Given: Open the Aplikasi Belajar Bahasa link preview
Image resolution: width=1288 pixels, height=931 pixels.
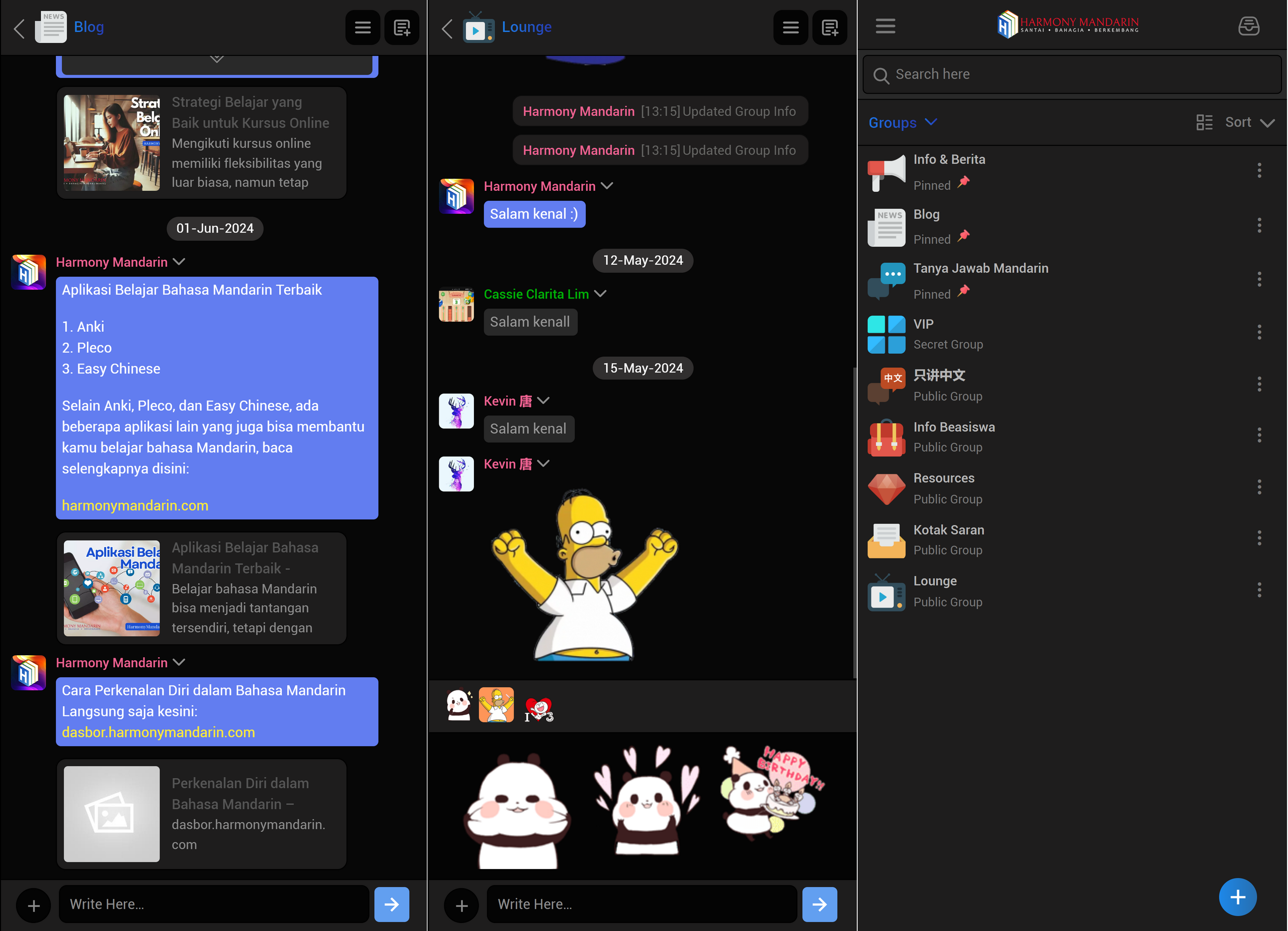Looking at the screenshot, I should 201,588.
